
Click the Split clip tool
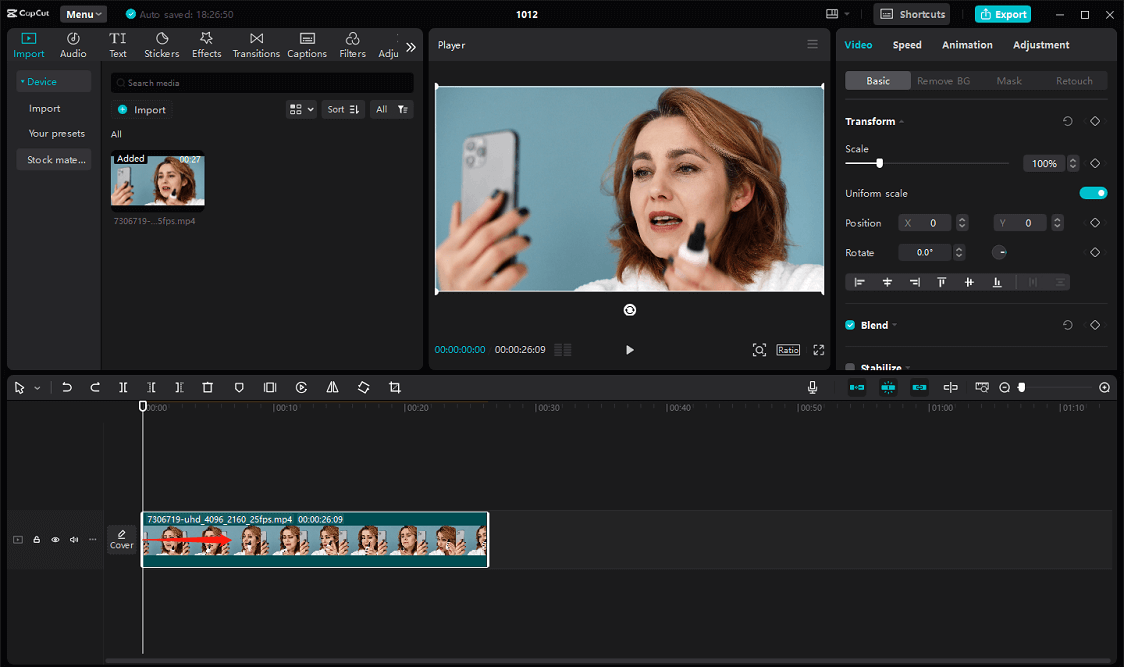(x=123, y=387)
